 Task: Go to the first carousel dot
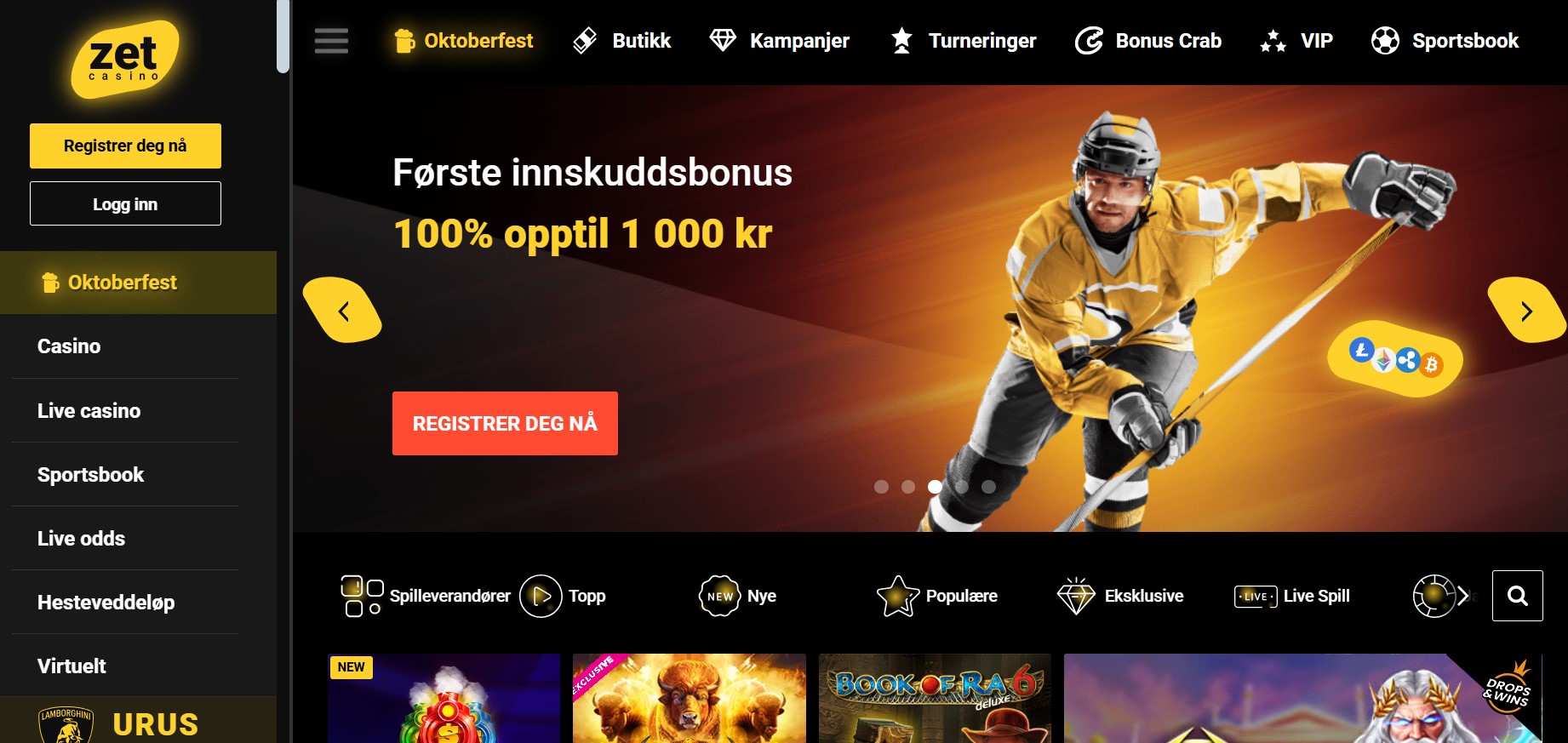pos(882,487)
